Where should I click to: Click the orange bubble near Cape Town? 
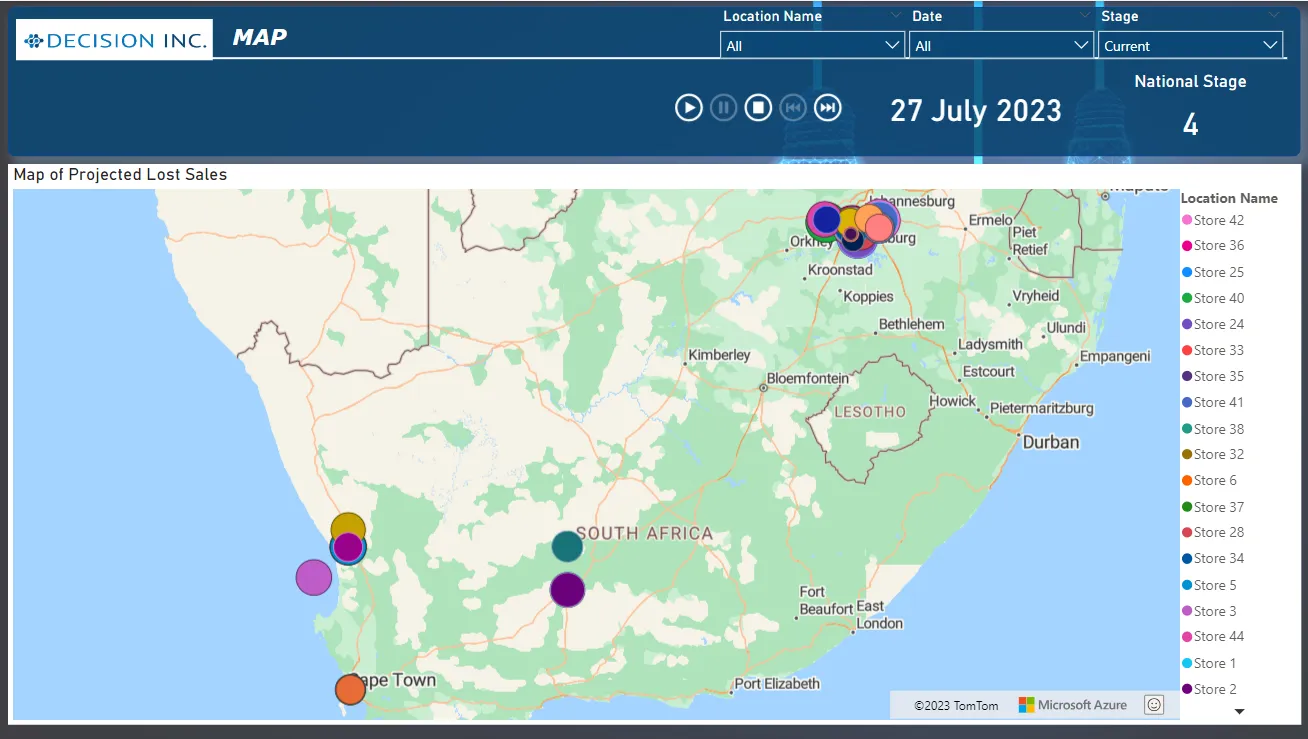coord(350,689)
